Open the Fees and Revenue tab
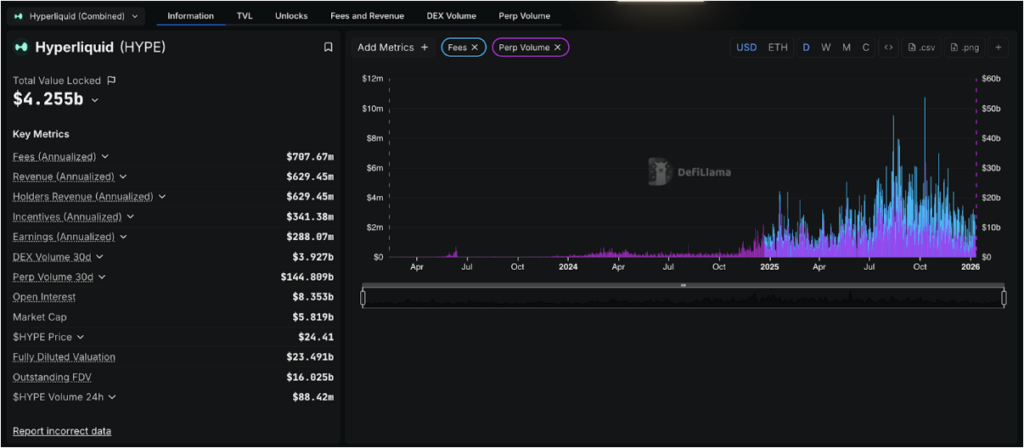Screen dimensions: 1024x448 pyautogui.click(x=367, y=16)
